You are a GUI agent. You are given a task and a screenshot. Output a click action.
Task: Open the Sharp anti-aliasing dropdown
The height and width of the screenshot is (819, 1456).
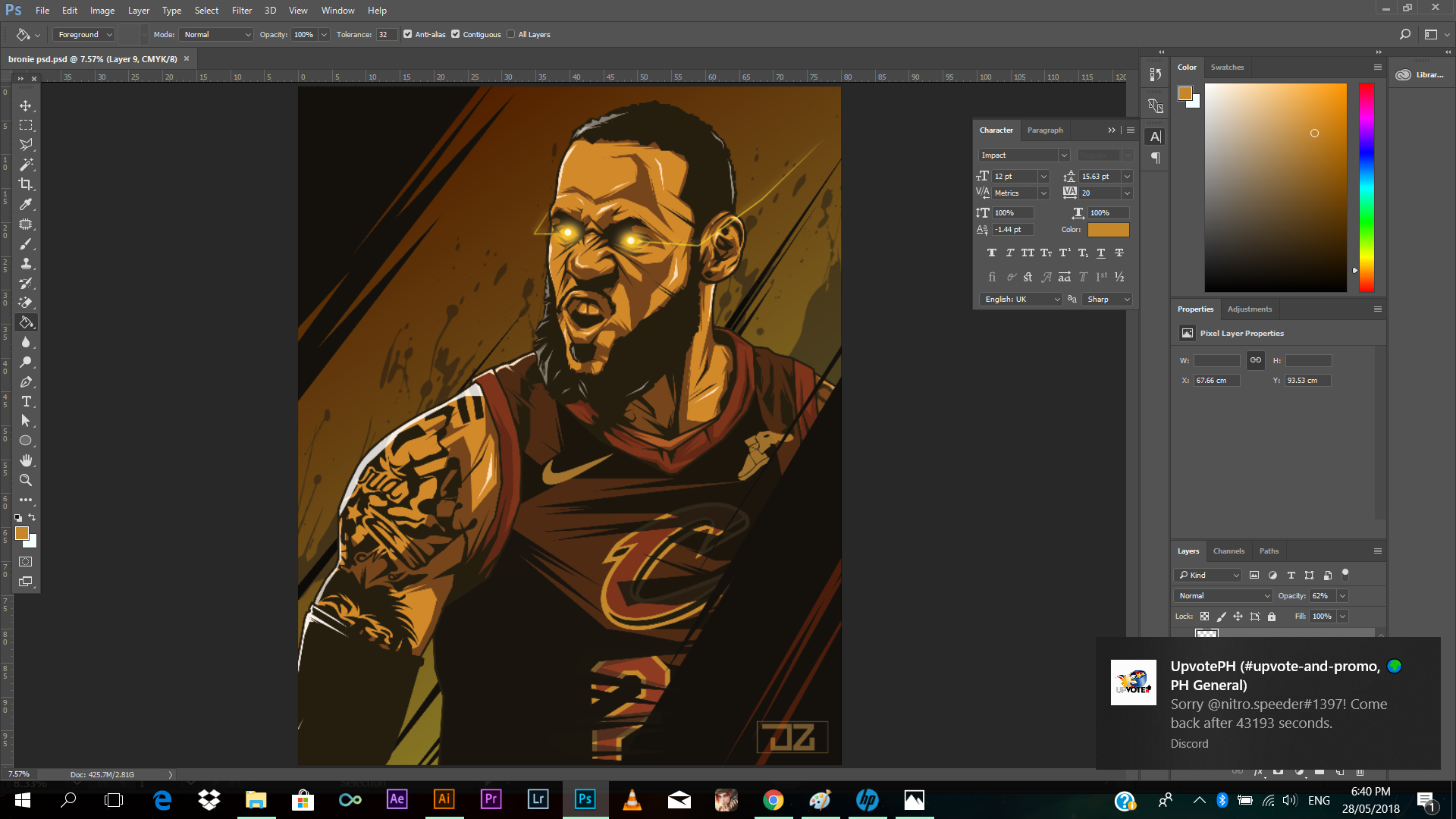(1107, 299)
